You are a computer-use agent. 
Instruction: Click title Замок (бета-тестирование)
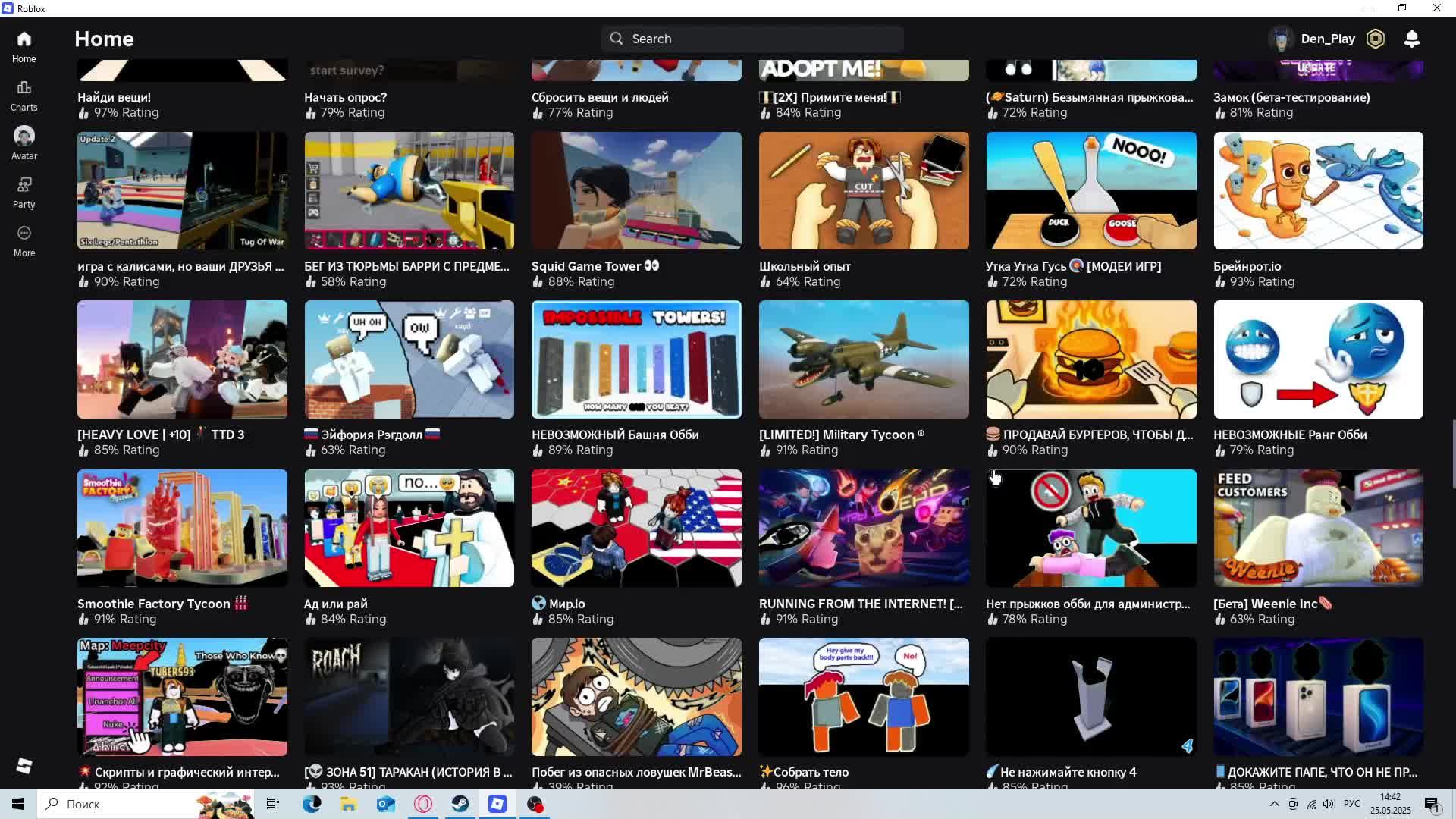pyautogui.click(x=1291, y=97)
